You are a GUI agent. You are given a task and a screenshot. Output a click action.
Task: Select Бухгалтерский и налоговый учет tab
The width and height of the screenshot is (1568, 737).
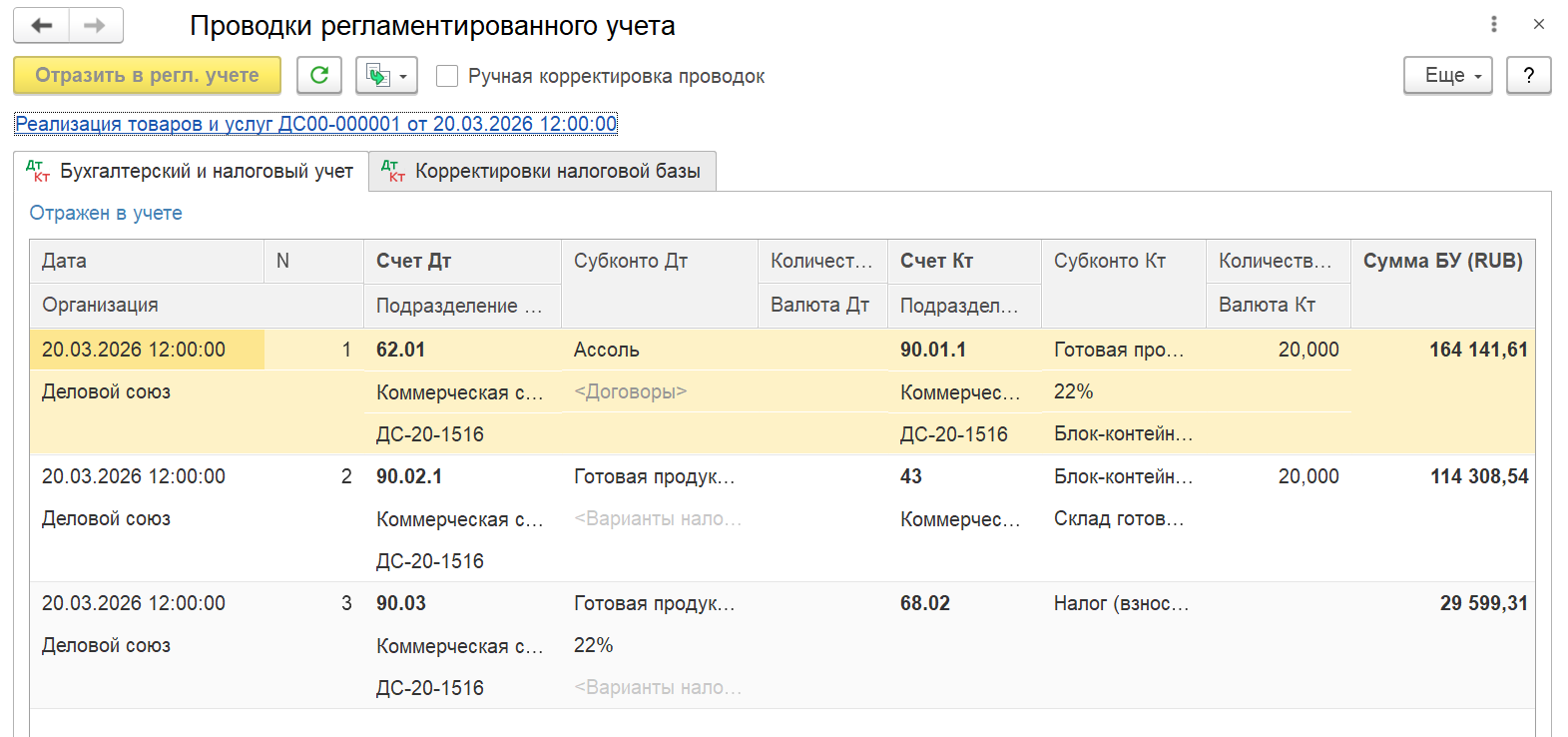(x=191, y=171)
